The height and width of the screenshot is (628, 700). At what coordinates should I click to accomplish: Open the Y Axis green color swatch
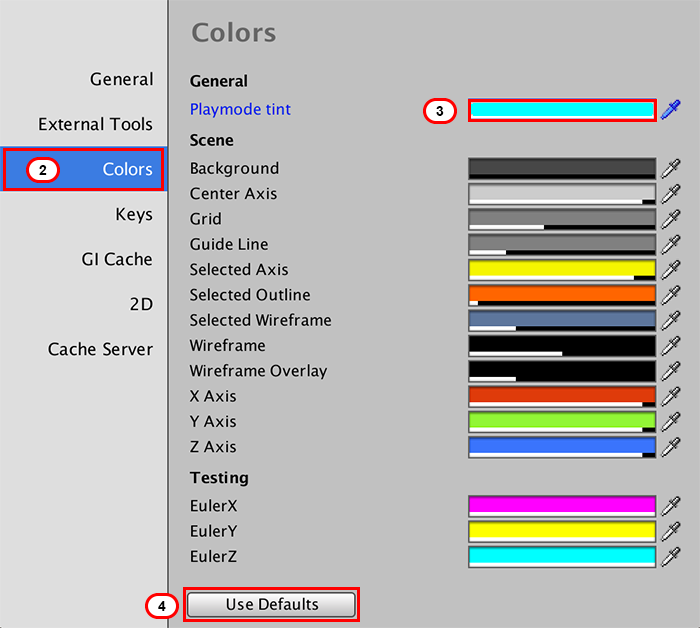coord(562,422)
